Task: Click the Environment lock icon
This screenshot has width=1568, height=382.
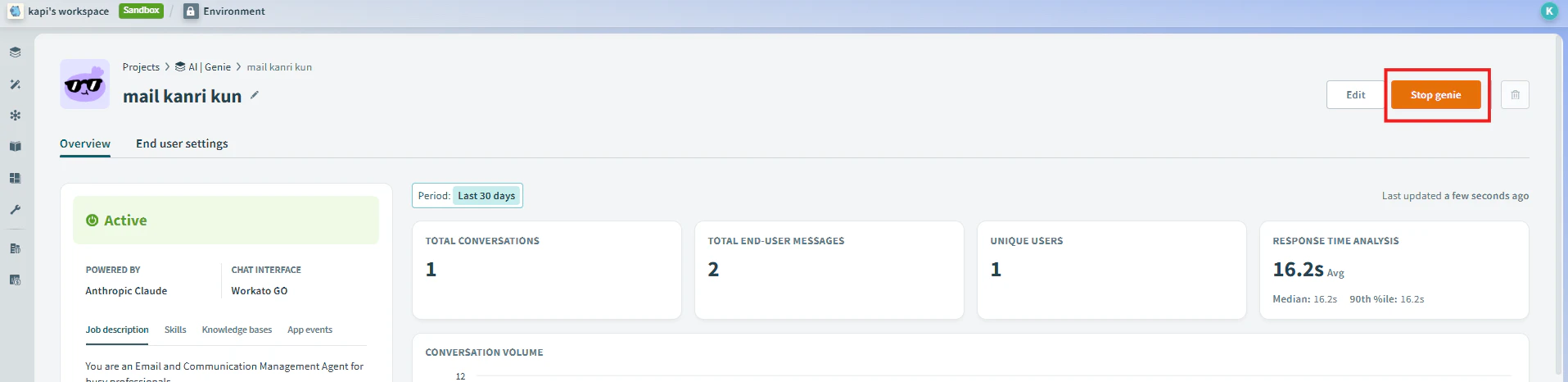Action: click(191, 11)
